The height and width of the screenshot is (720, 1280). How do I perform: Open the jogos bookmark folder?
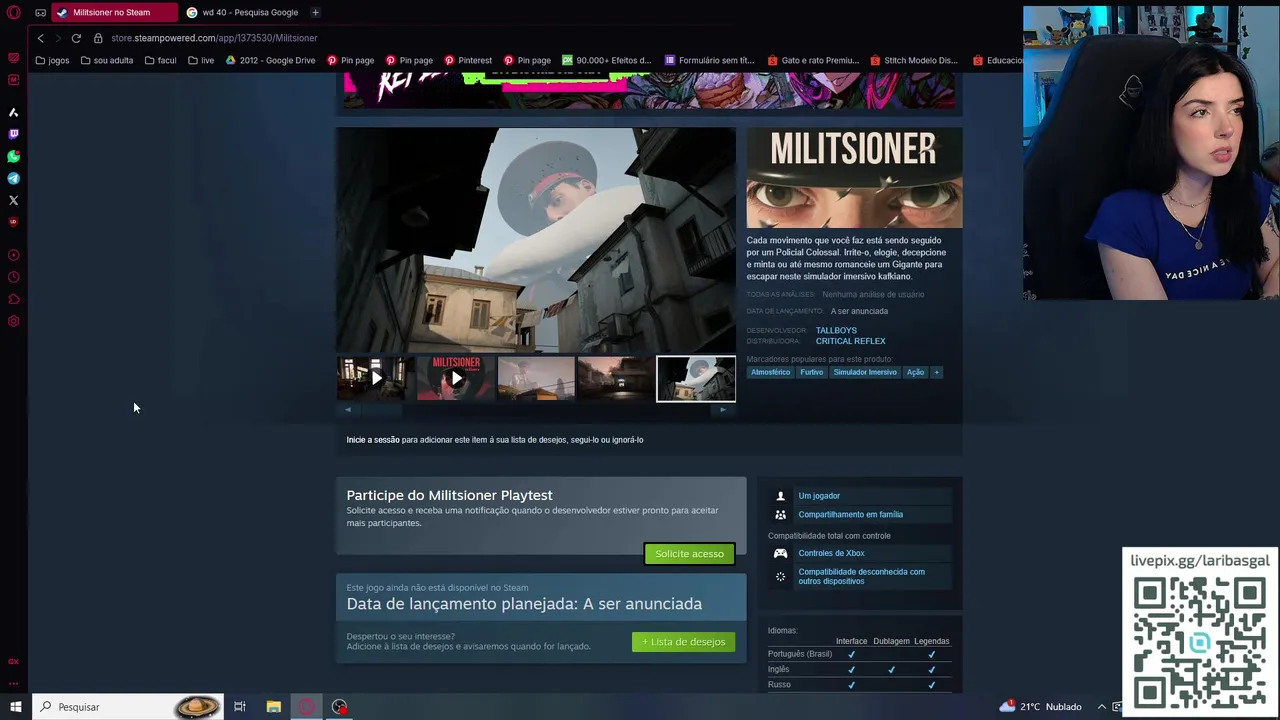[x=52, y=60]
